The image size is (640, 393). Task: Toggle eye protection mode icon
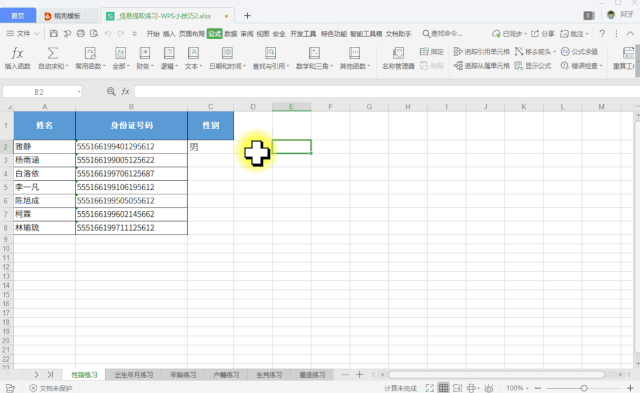point(489,388)
